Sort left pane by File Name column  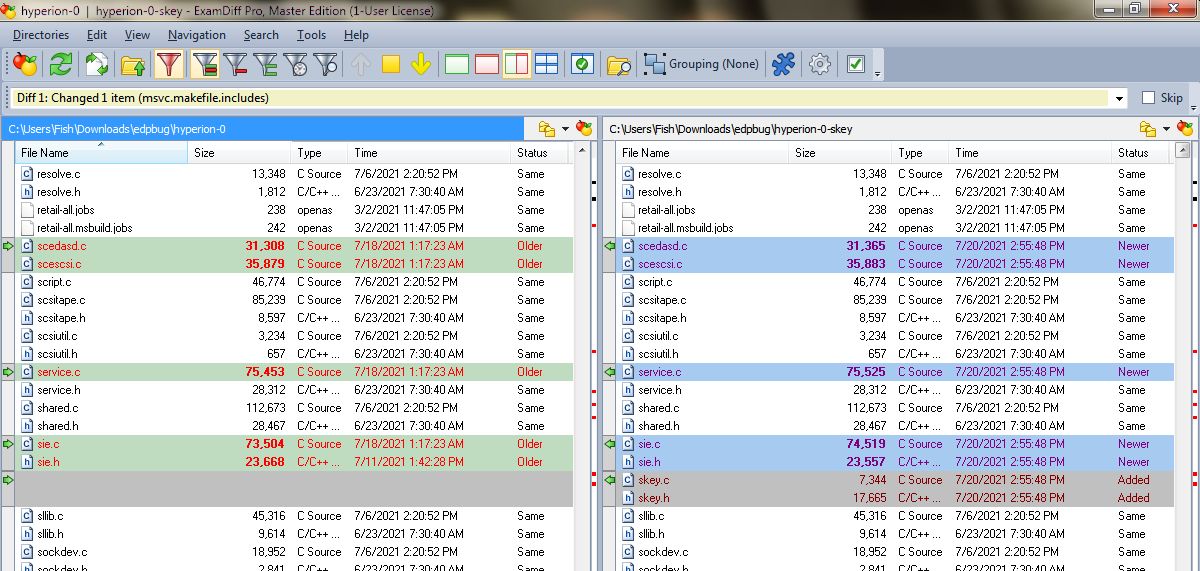(x=101, y=153)
